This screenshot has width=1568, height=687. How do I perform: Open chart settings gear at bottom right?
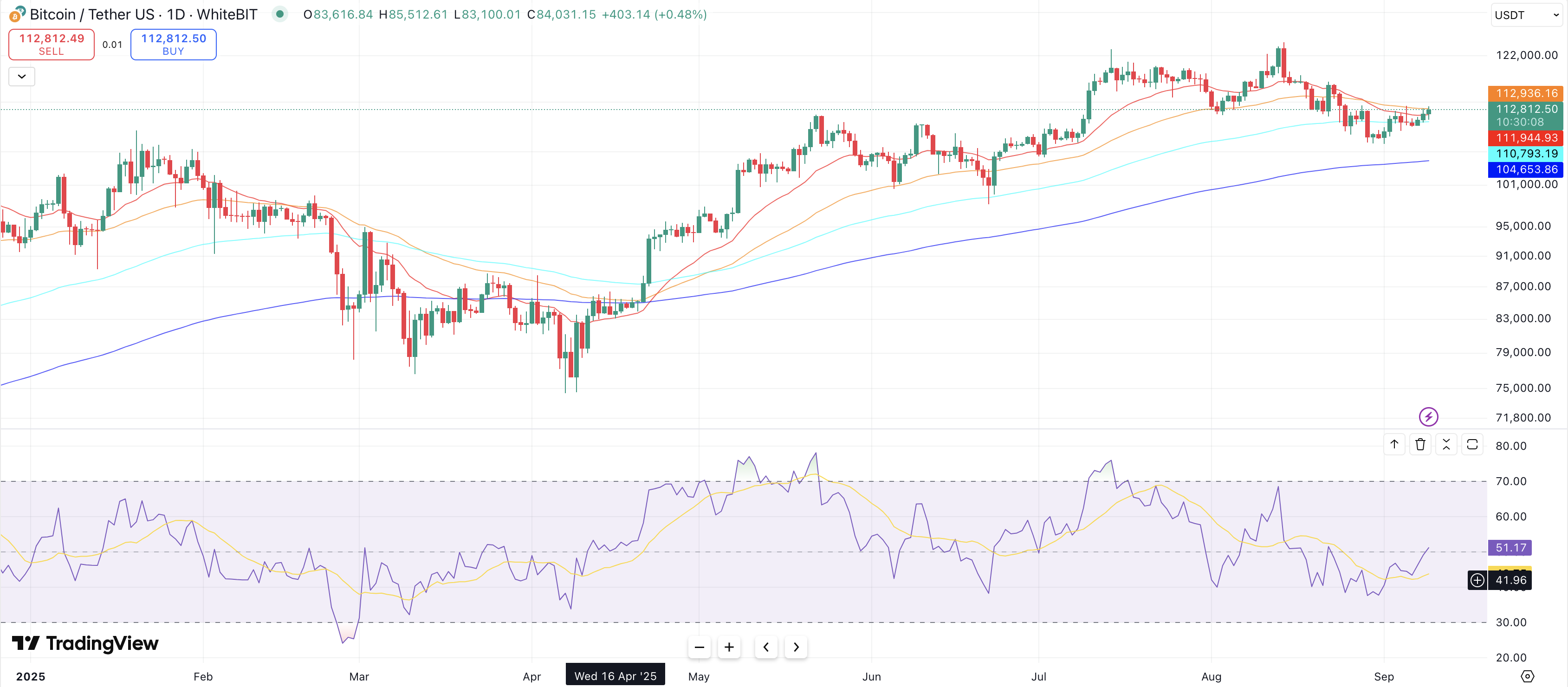[1527, 676]
